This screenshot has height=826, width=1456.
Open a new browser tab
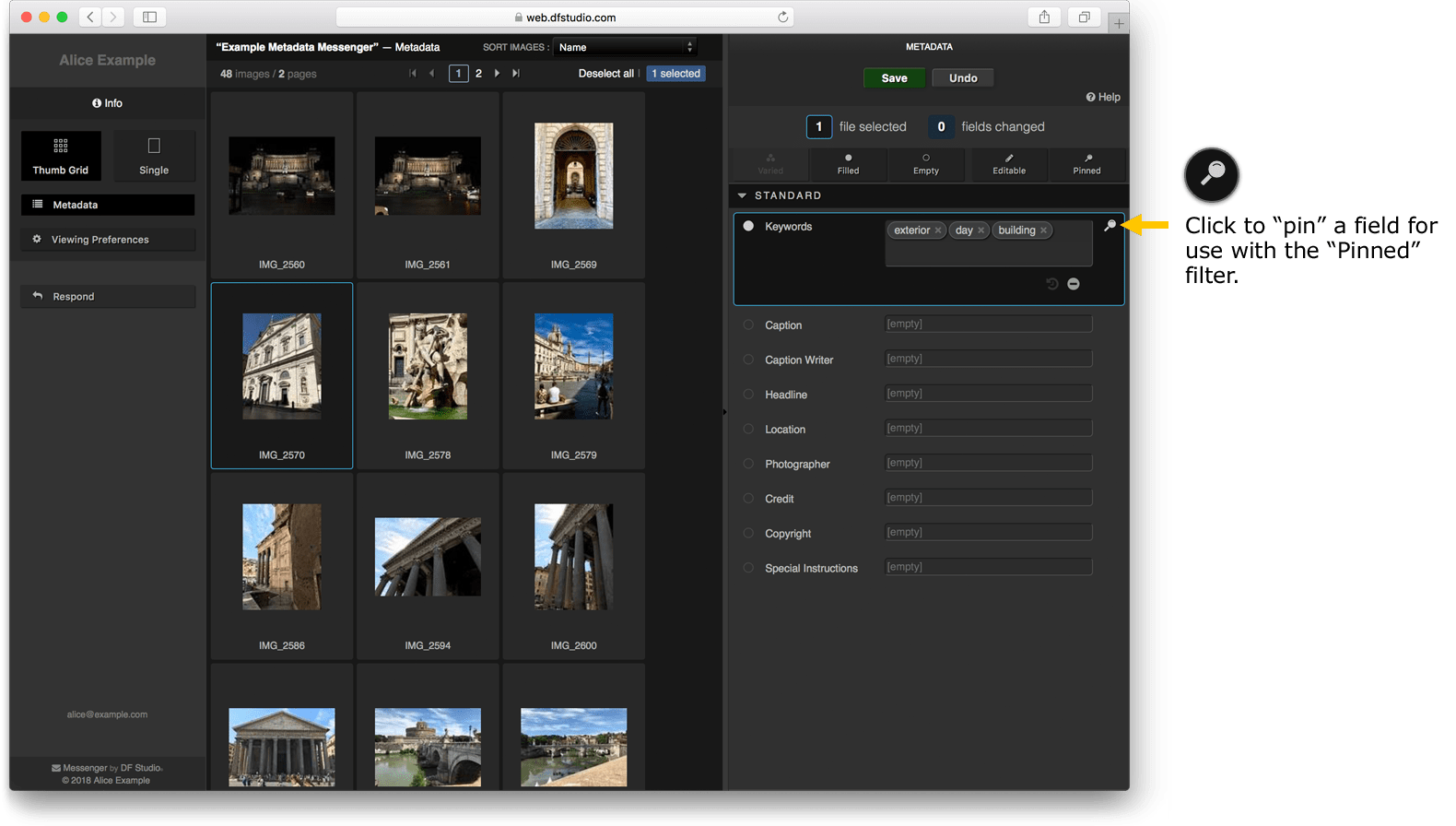tap(1119, 23)
